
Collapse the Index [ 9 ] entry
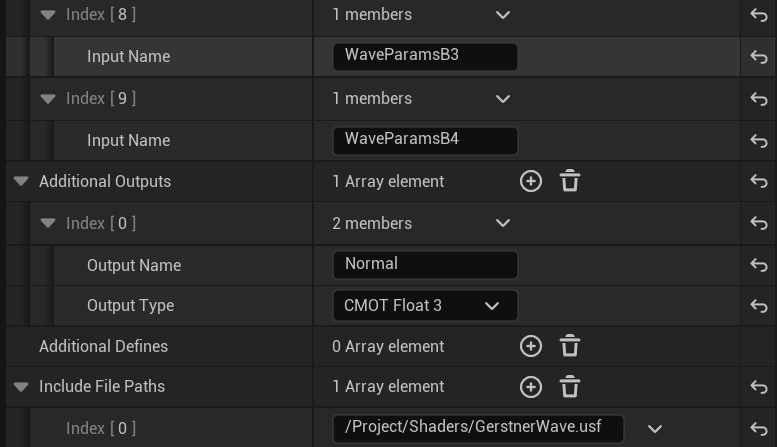(x=48, y=99)
